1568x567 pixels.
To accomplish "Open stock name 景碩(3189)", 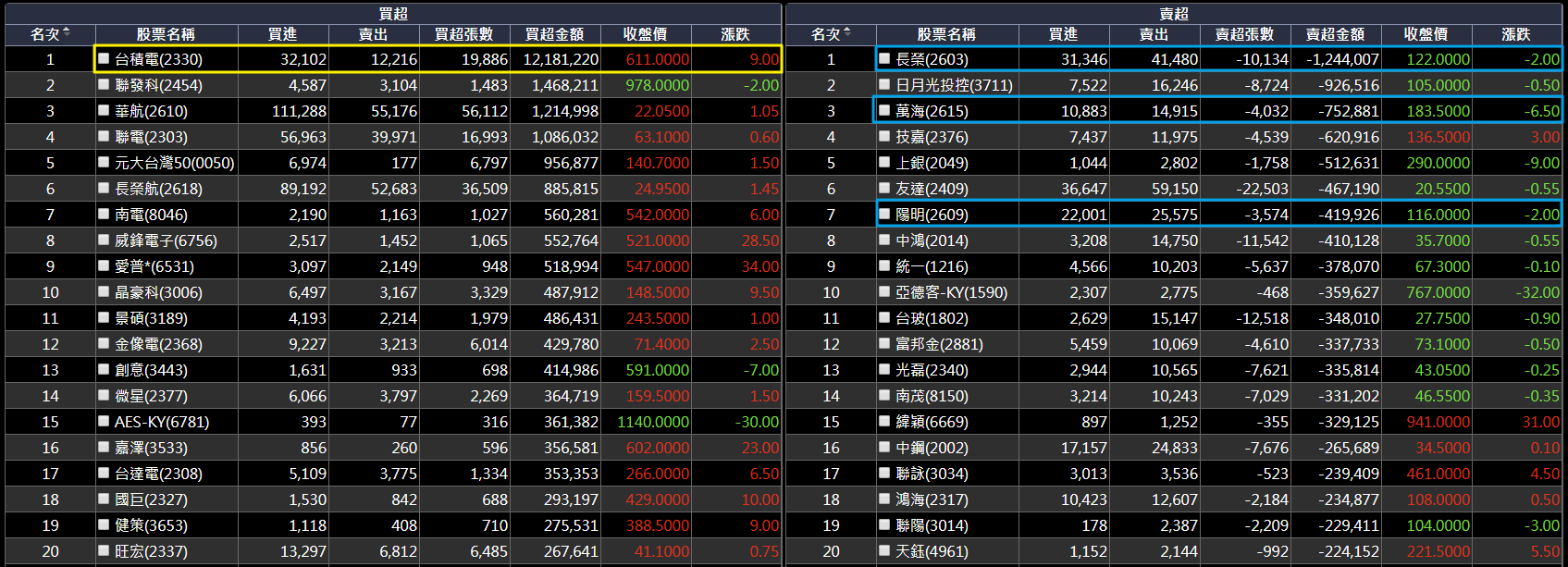I will pyautogui.click(x=151, y=318).
